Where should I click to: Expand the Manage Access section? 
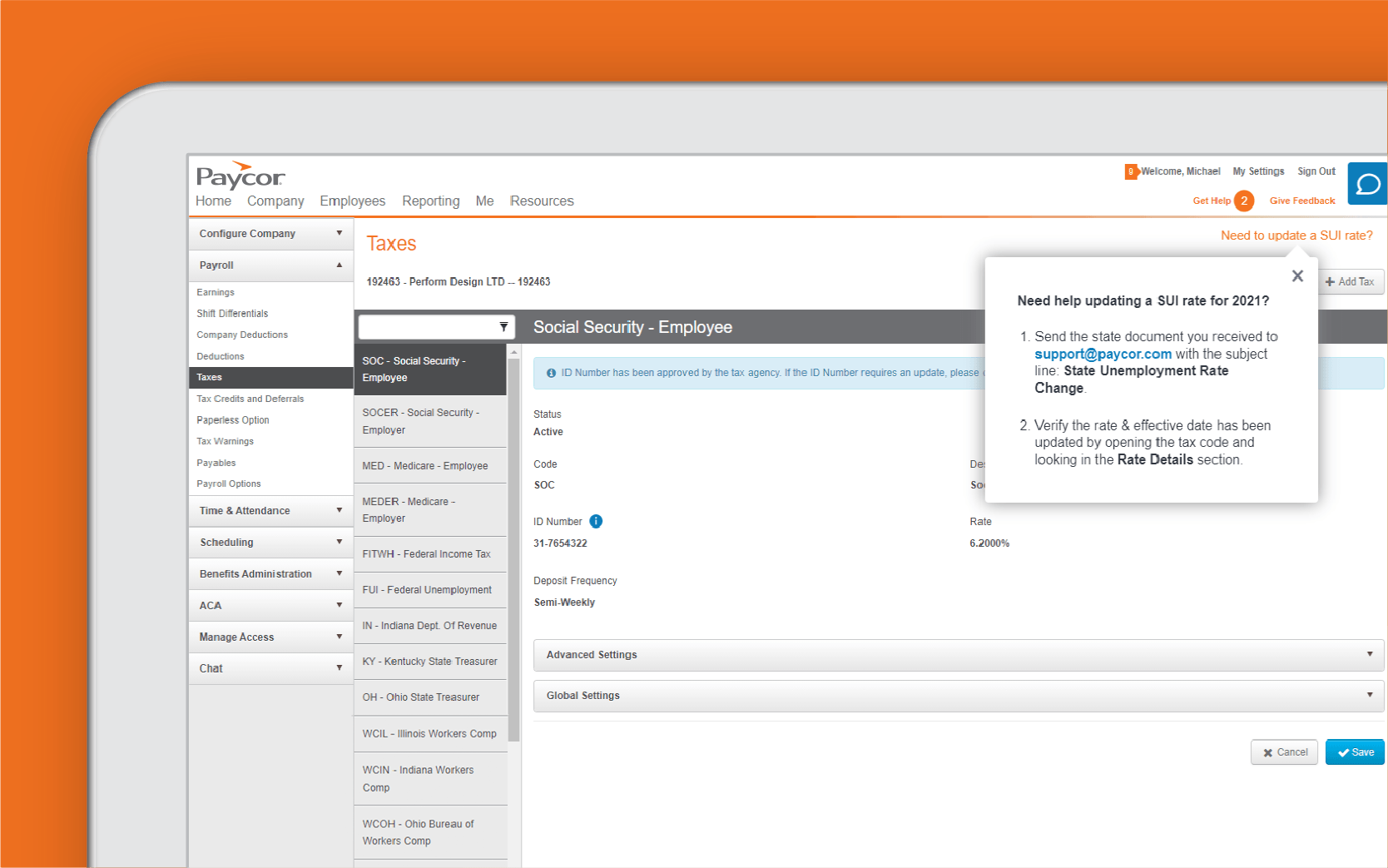tap(271, 637)
